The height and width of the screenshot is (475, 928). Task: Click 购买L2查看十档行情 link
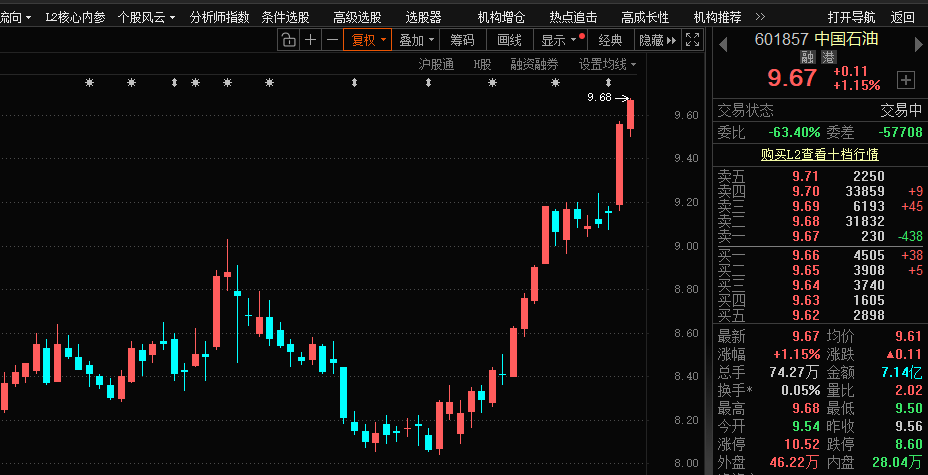coord(819,154)
